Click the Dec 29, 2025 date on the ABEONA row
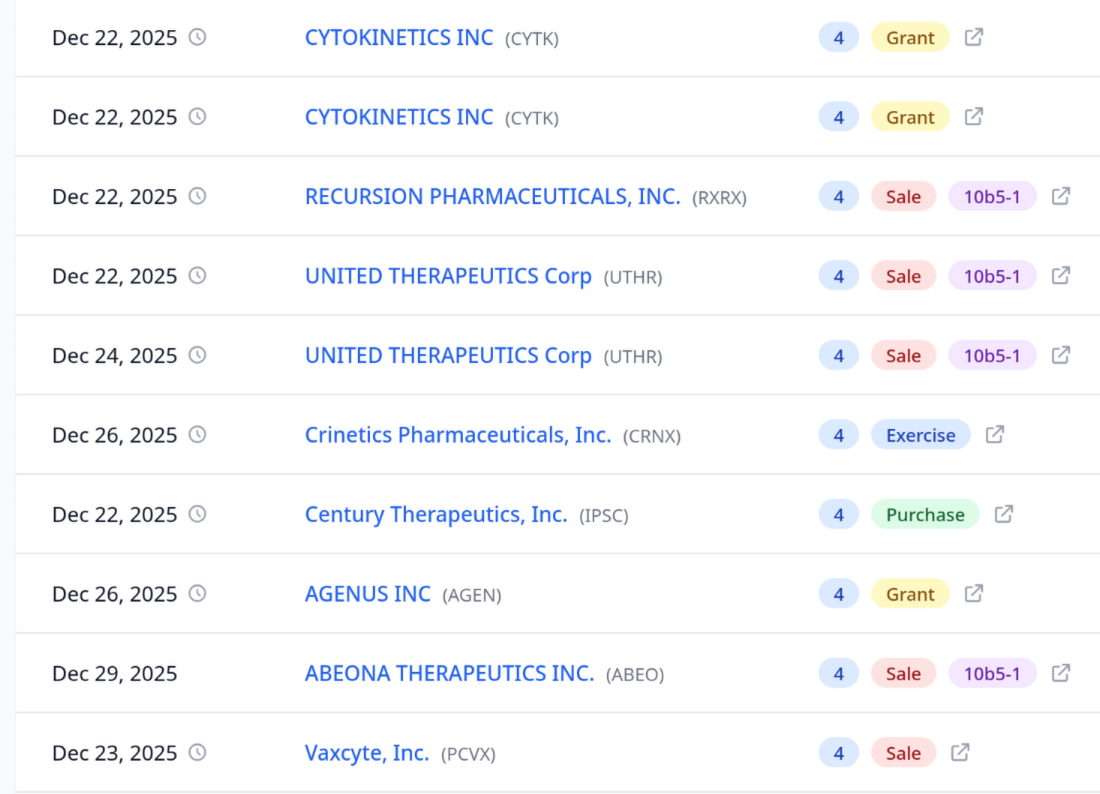1100x794 pixels. point(113,673)
